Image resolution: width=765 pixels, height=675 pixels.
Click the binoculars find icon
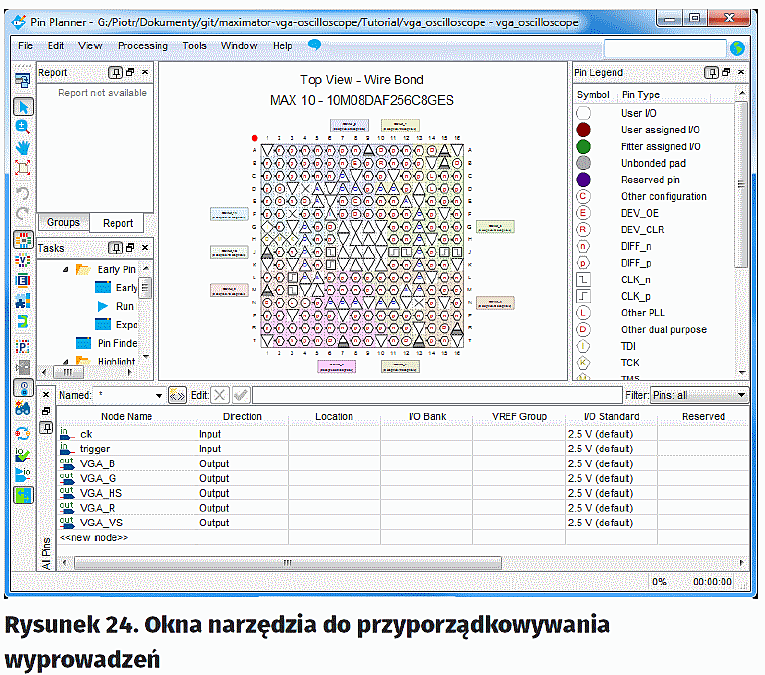(x=23, y=408)
